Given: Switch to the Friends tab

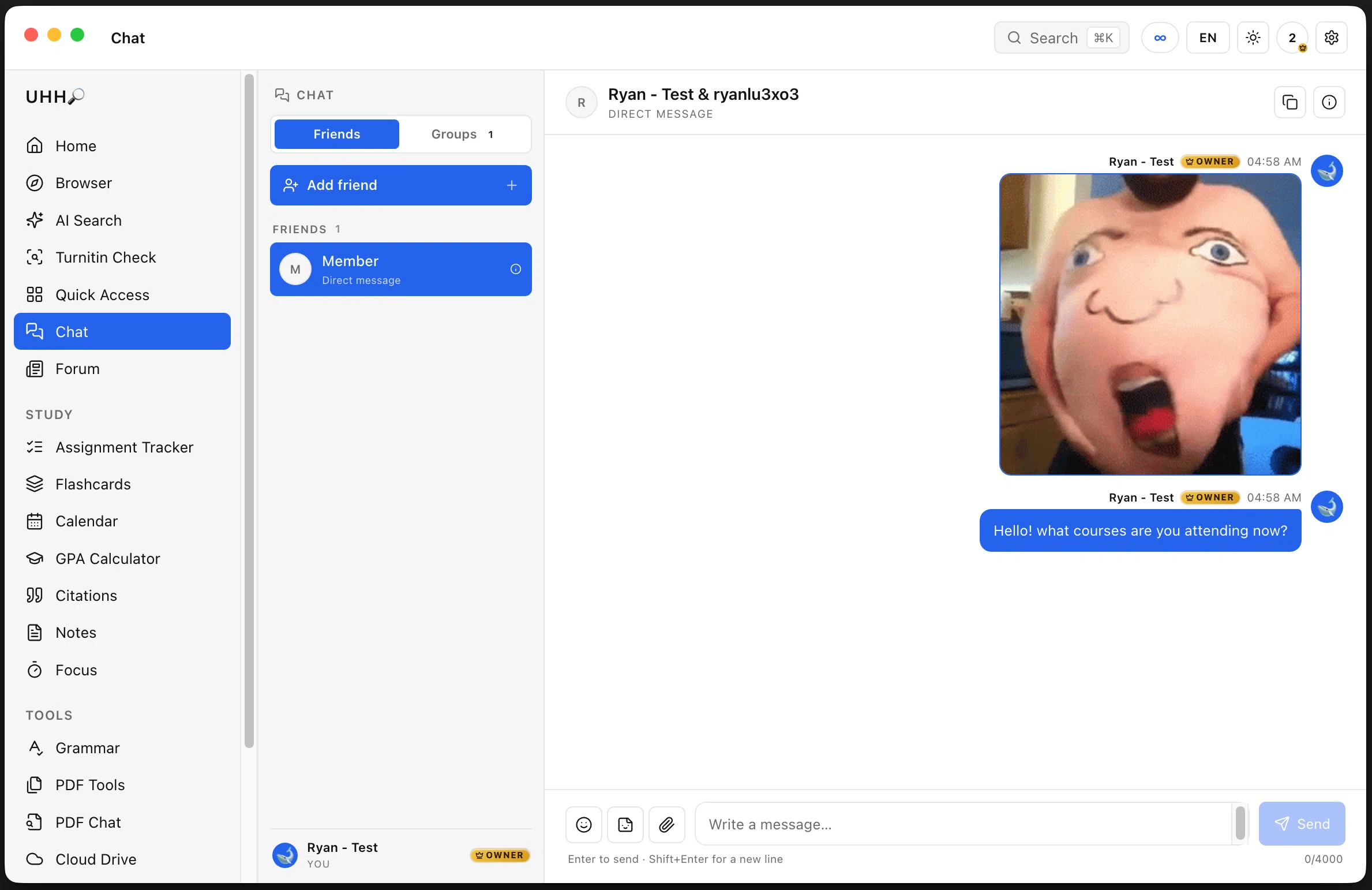Looking at the screenshot, I should pos(337,134).
